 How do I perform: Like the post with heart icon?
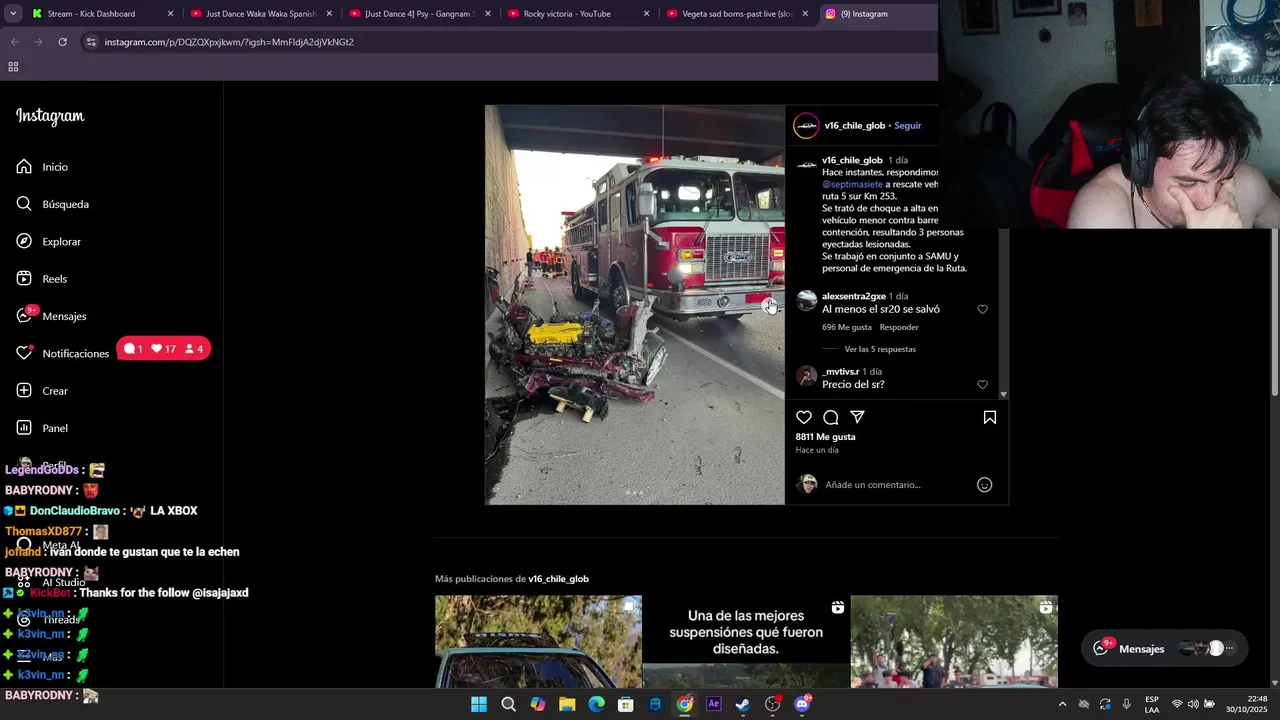coord(804,417)
